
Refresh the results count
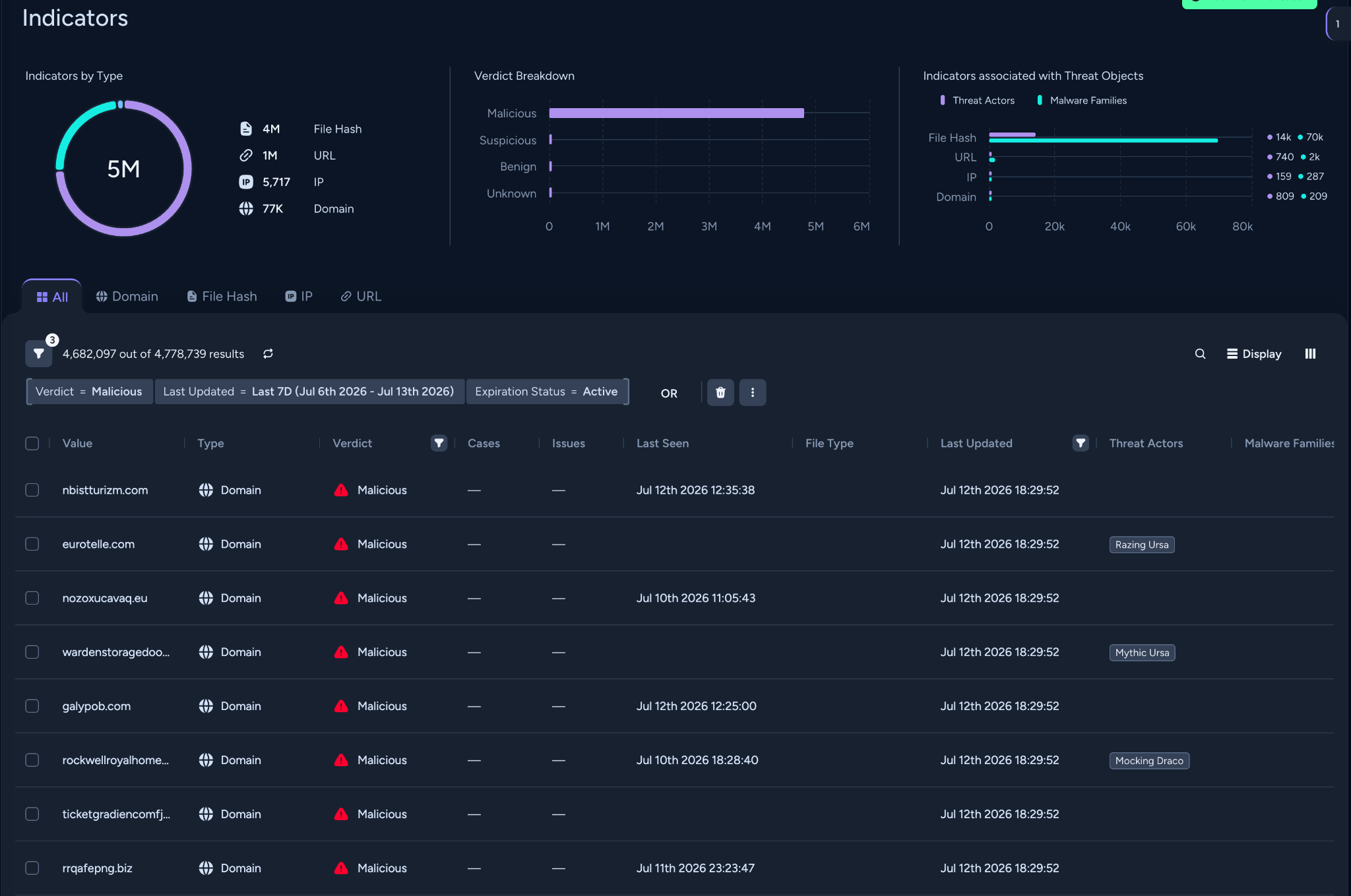point(268,354)
